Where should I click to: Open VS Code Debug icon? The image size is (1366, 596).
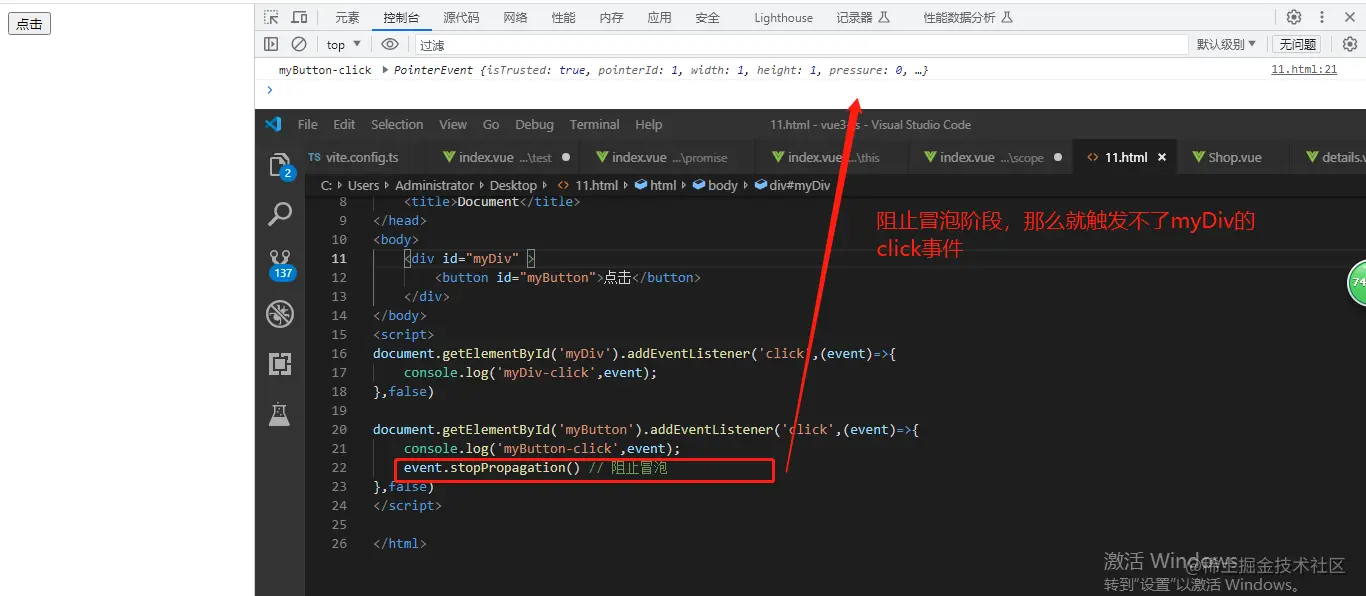(x=280, y=314)
